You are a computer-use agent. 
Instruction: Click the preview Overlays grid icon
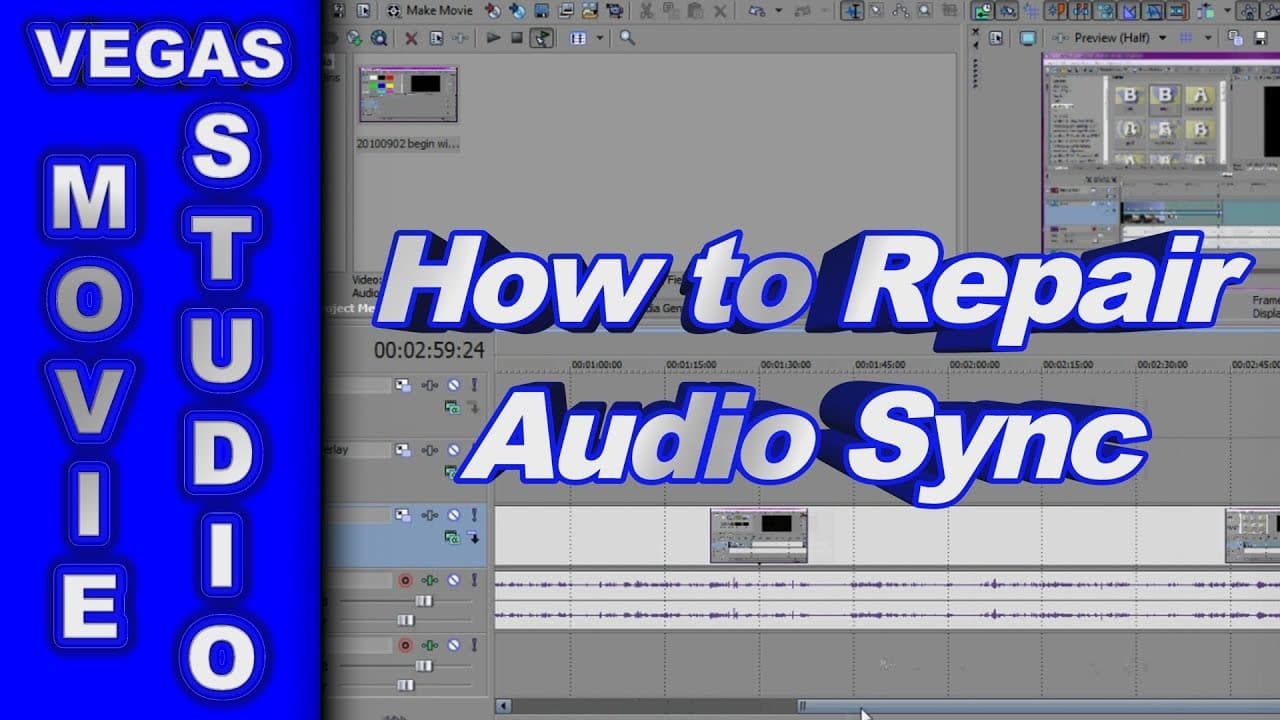(x=1187, y=38)
